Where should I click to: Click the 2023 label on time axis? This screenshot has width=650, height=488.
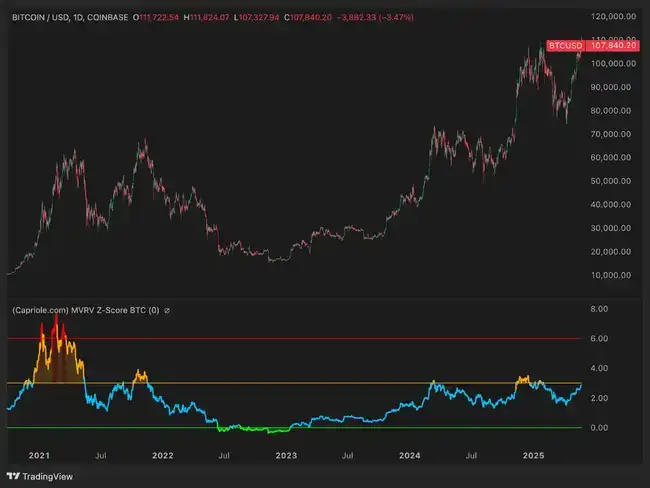click(286, 454)
